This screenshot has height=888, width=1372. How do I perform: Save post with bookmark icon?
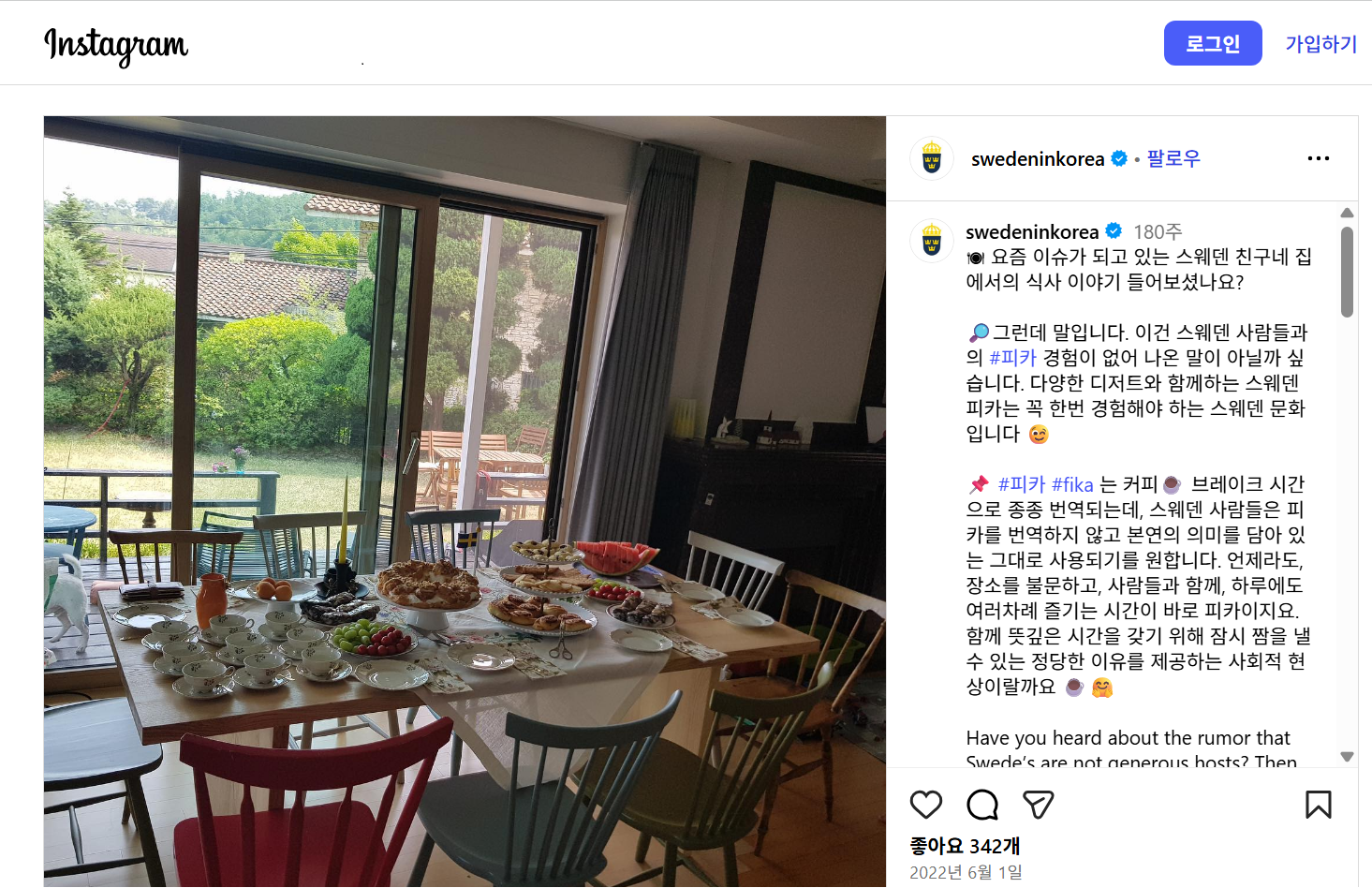pyautogui.click(x=1319, y=805)
